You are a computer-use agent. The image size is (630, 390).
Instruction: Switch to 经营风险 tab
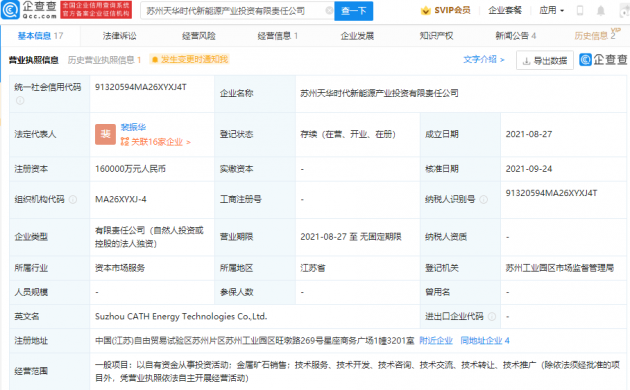(x=199, y=36)
